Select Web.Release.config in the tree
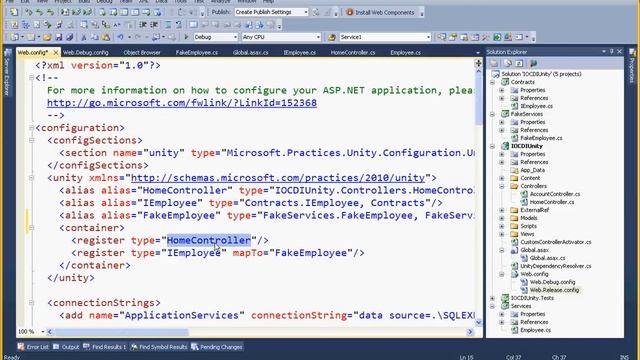Viewport: 640px width, 360px height. point(554,290)
